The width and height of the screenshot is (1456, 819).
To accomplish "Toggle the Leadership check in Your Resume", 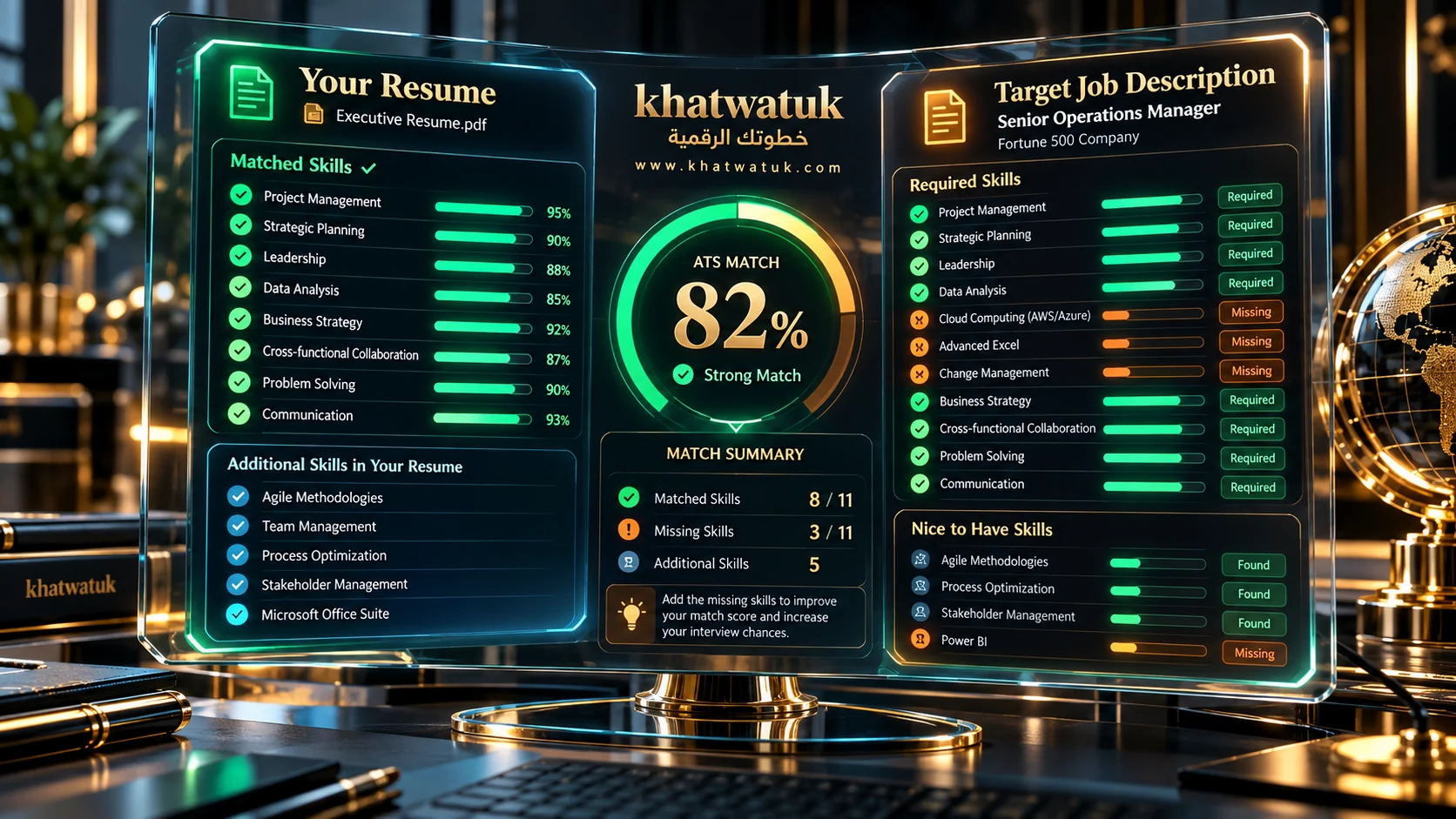I will [240, 256].
